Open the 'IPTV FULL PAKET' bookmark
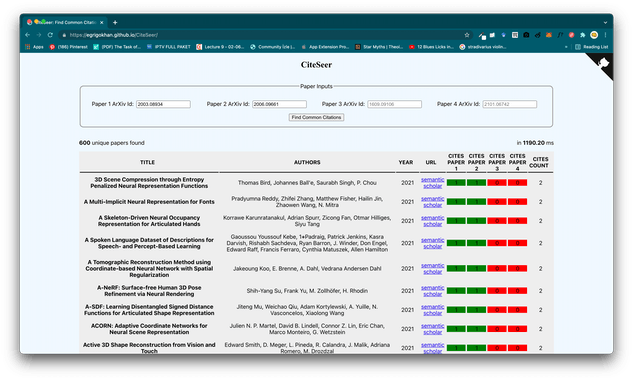This screenshot has height=380, width=633. pyautogui.click(x=168, y=47)
